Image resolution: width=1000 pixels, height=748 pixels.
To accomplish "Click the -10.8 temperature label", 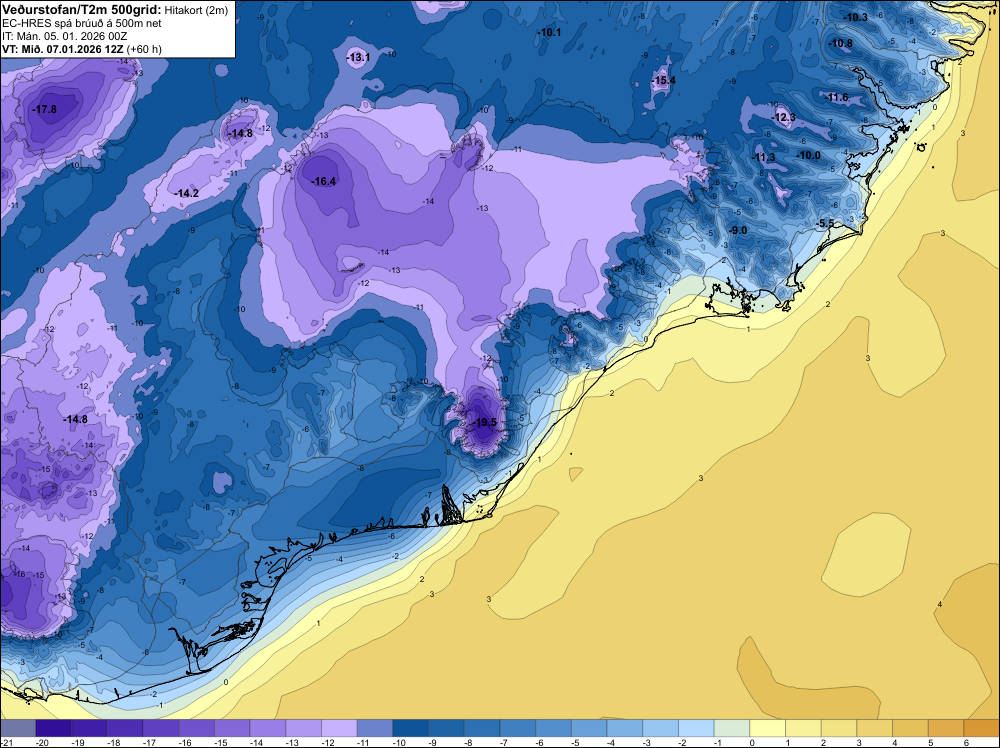I will point(841,43).
